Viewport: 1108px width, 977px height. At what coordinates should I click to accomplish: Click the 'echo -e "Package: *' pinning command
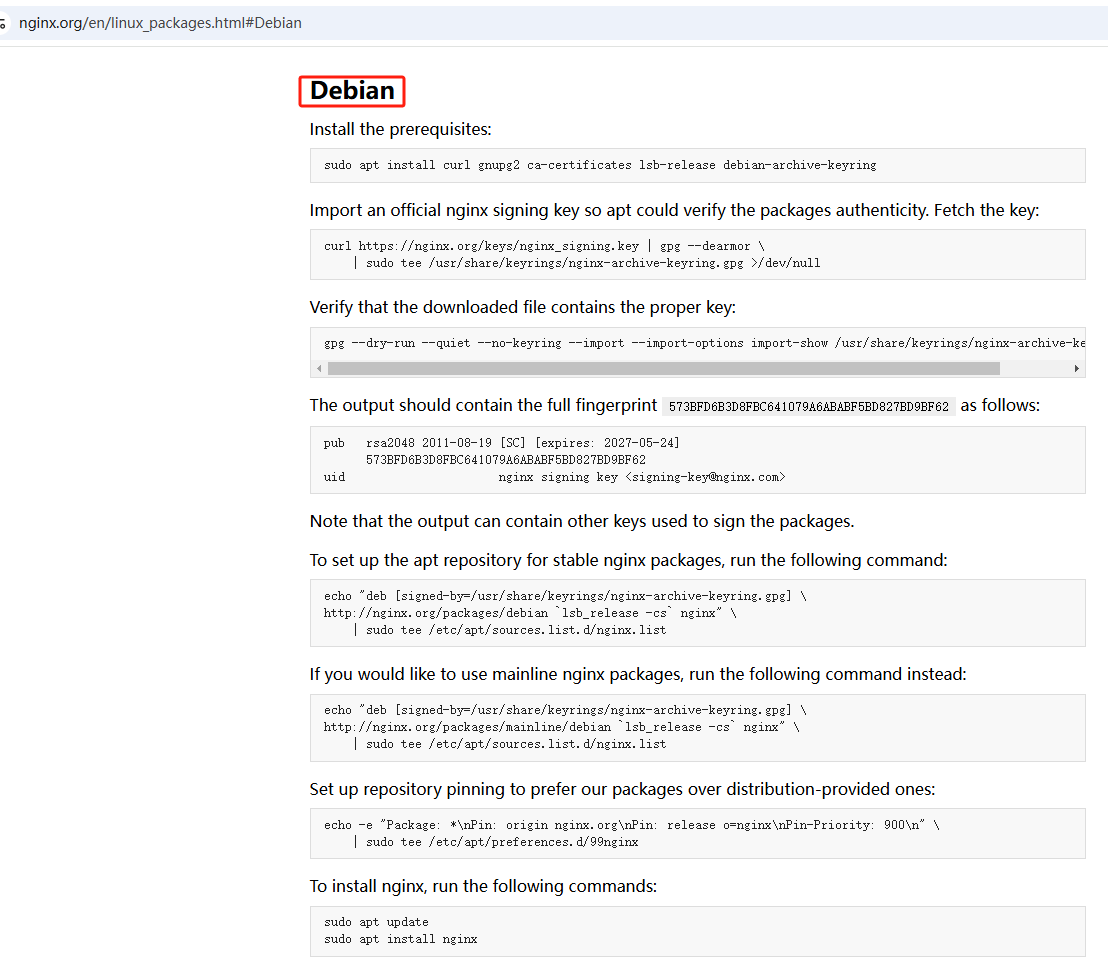coord(632,825)
